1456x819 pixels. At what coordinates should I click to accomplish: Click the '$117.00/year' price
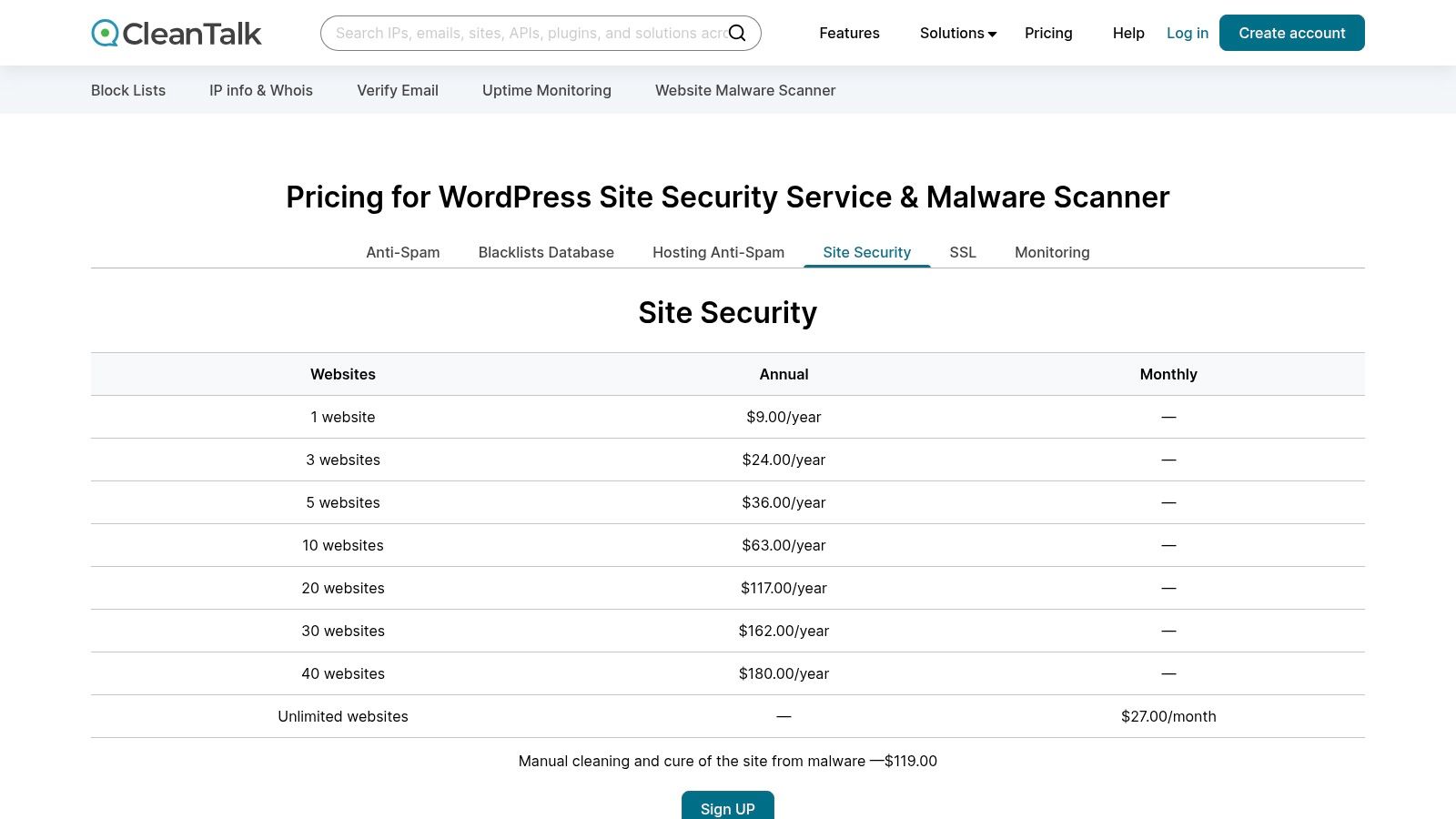click(784, 588)
